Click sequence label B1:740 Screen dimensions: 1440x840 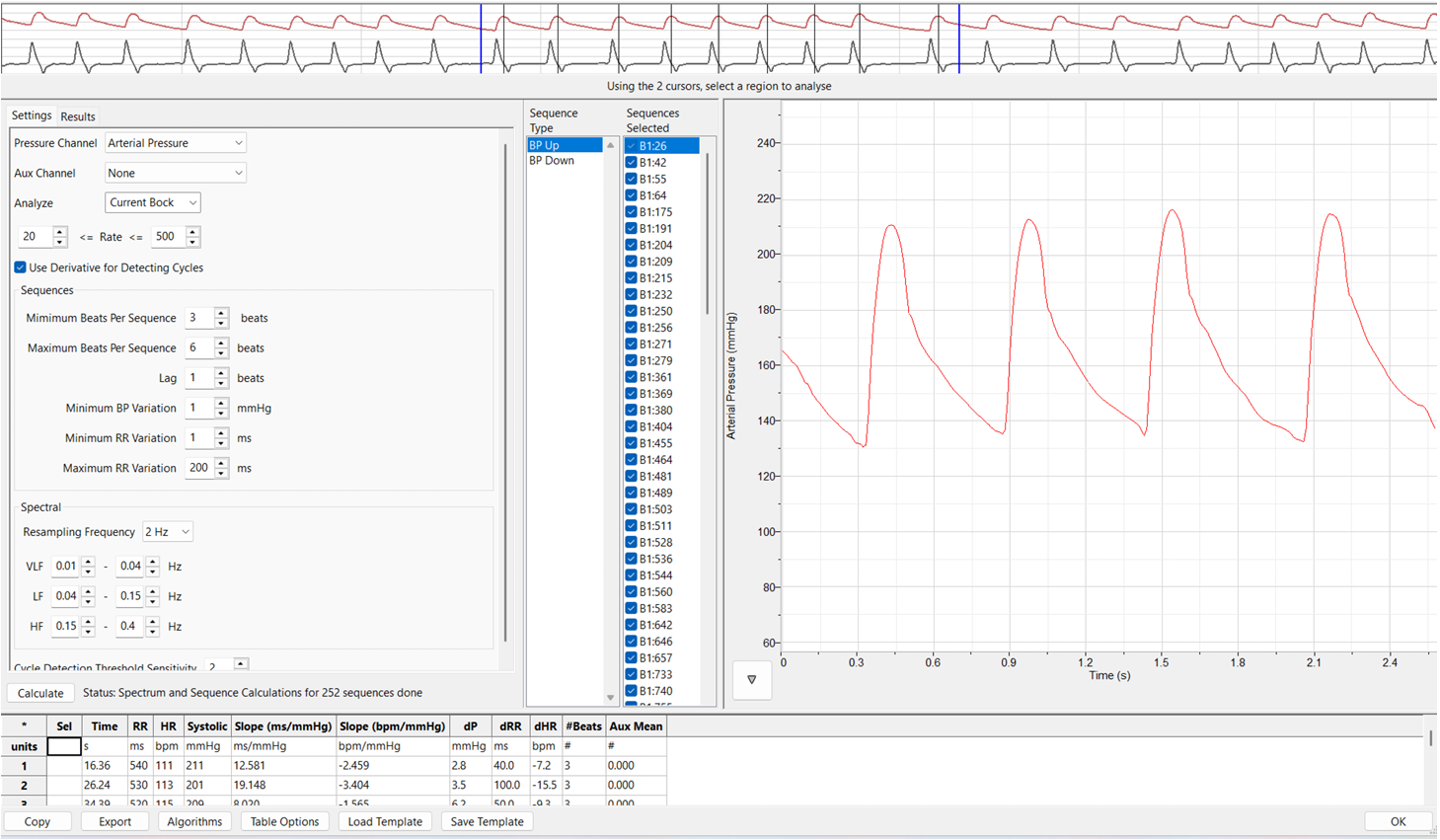pyautogui.click(x=655, y=691)
